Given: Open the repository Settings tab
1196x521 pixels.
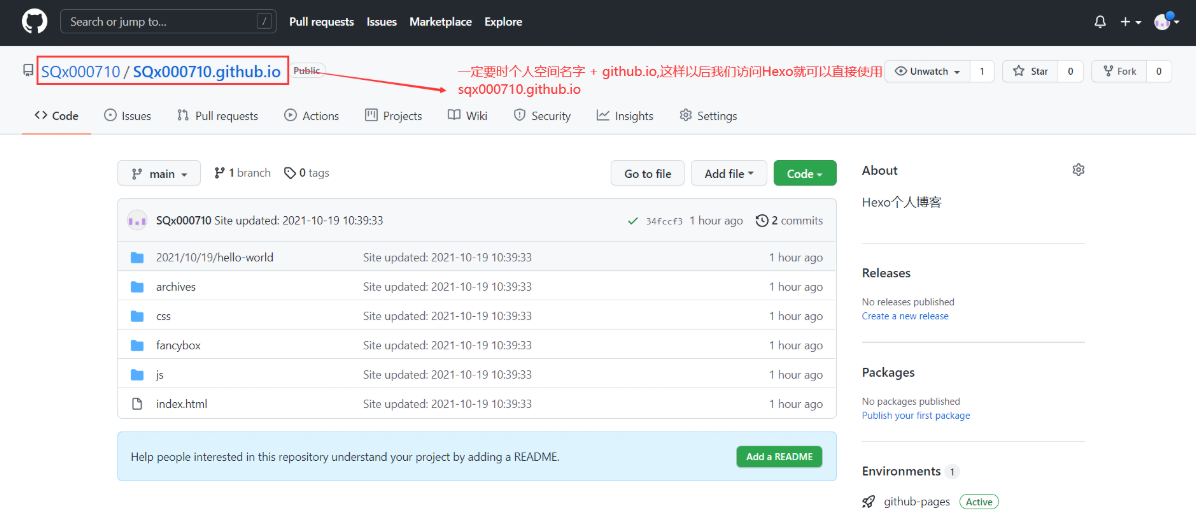Looking at the screenshot, I should pyautogui.click(x=708, y=116).
